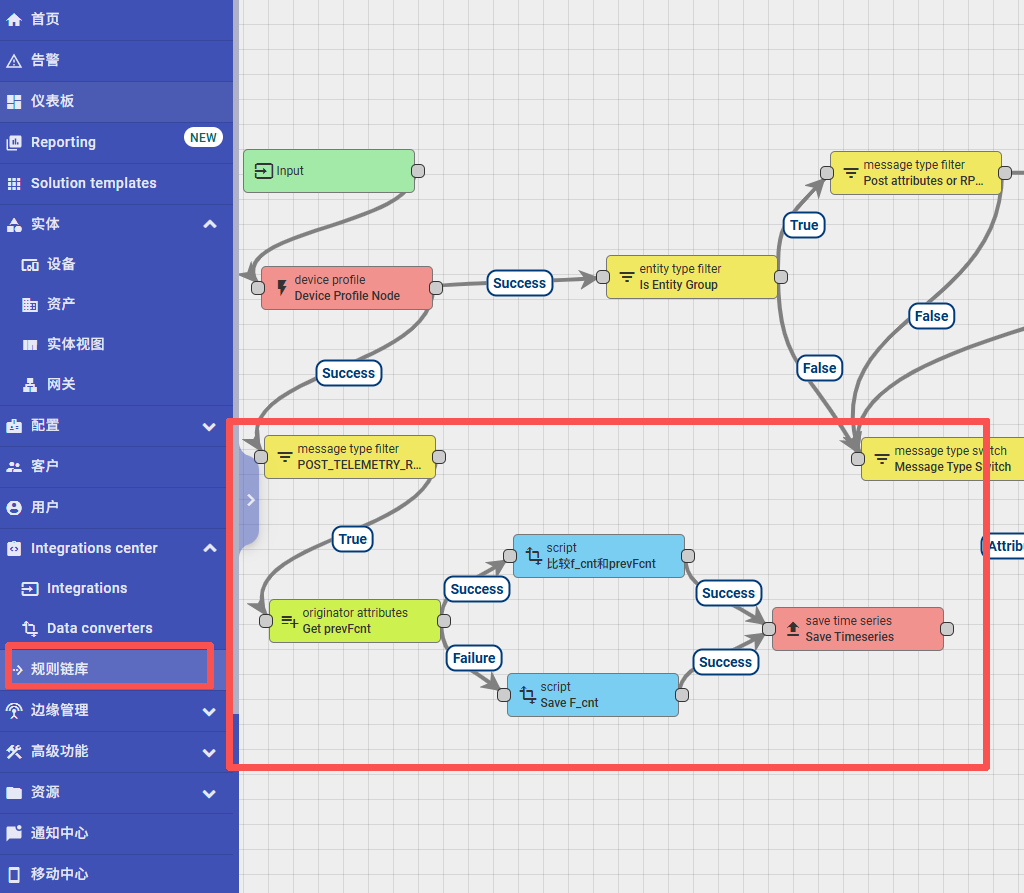This screenshot has width=1024, height=893.
Task: Click the output port of Get prevFcnt node
Action: pos(445,621)
